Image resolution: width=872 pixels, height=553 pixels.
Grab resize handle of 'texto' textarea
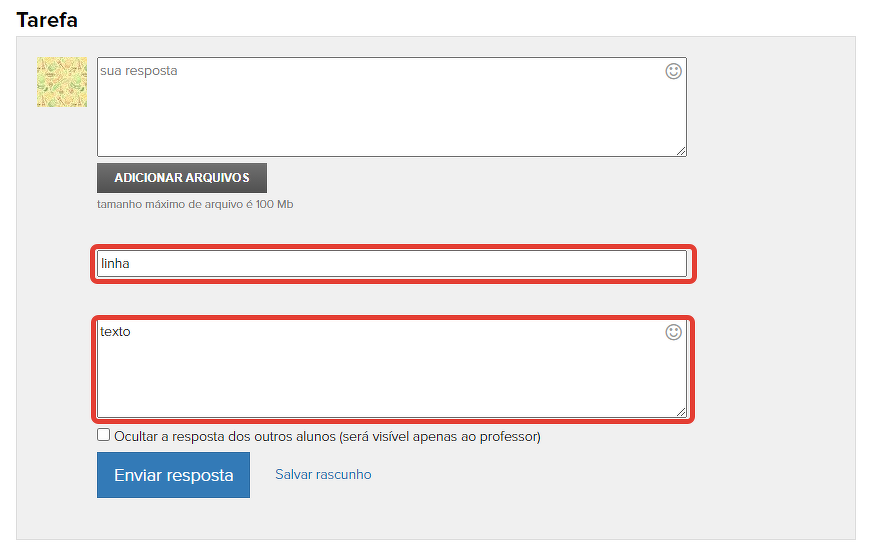(680, 410)
